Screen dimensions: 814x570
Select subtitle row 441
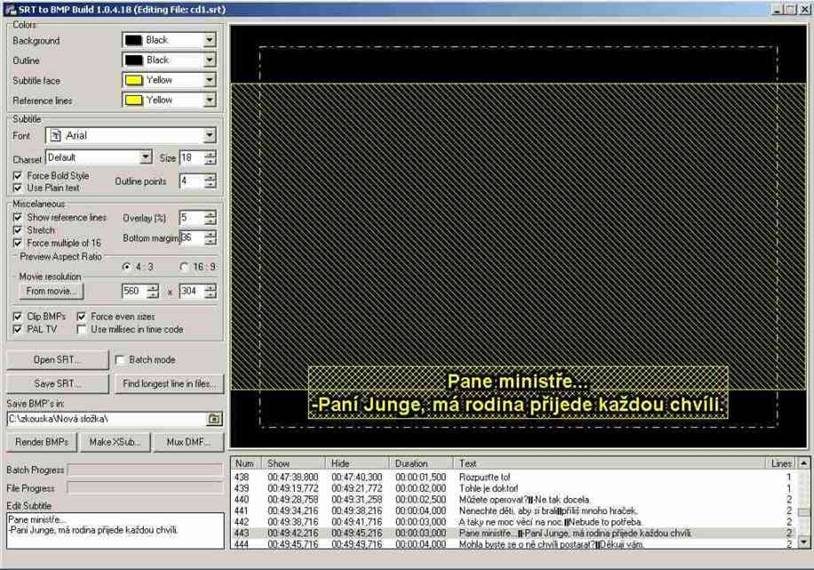click(x=513, y=511)
